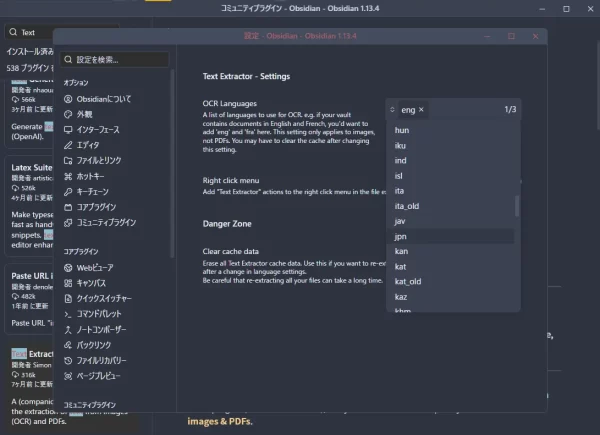600x435 pixels.
Task: Click the 設定を検索 settings search field
Action: (114, 59)
